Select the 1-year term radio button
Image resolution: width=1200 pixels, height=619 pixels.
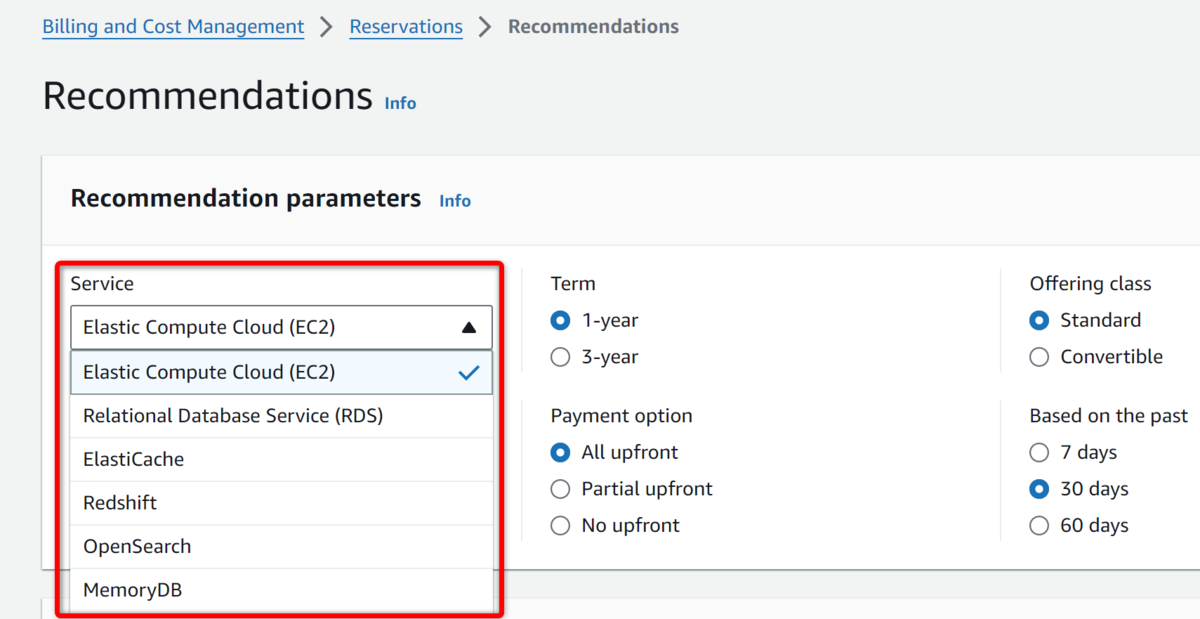561,321
